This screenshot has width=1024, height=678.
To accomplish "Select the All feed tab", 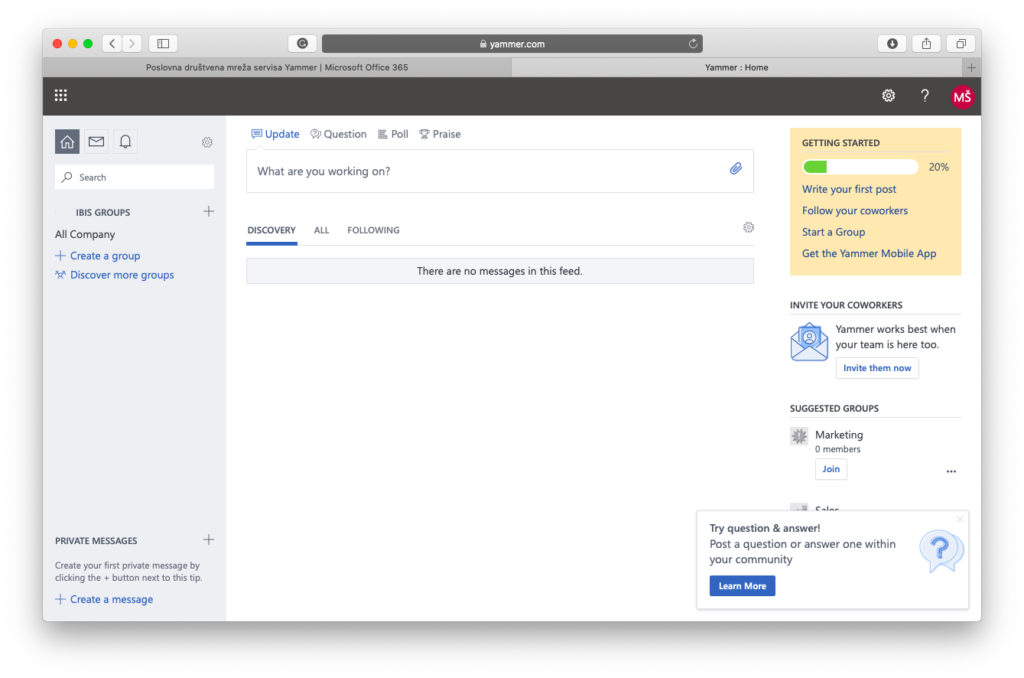I will click(x=321, y=230).
